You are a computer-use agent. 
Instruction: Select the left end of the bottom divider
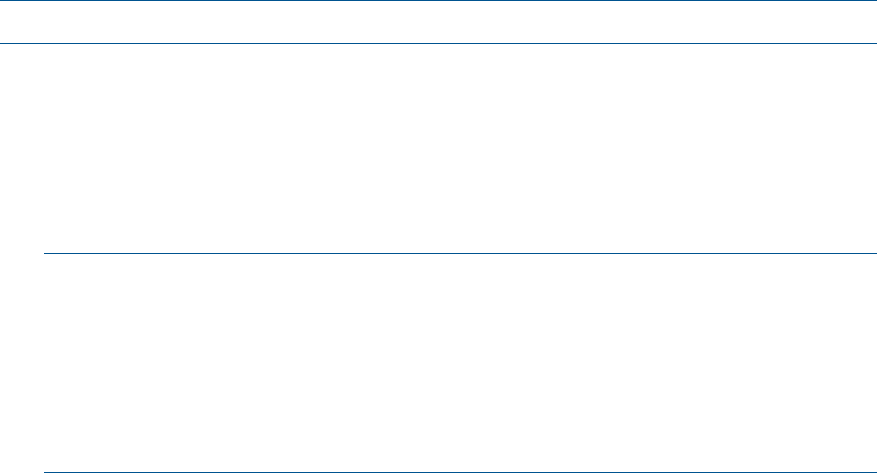(x=46, y=472)
